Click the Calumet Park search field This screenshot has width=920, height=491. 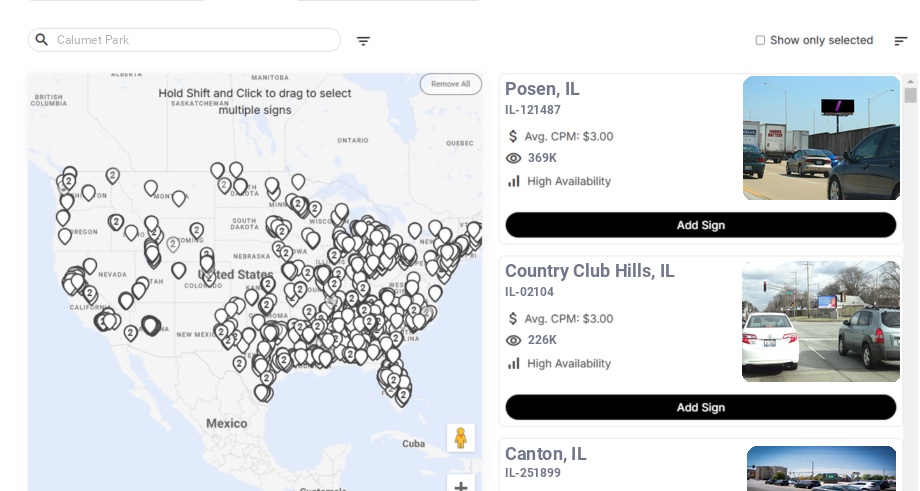click(x=184, y=40)
